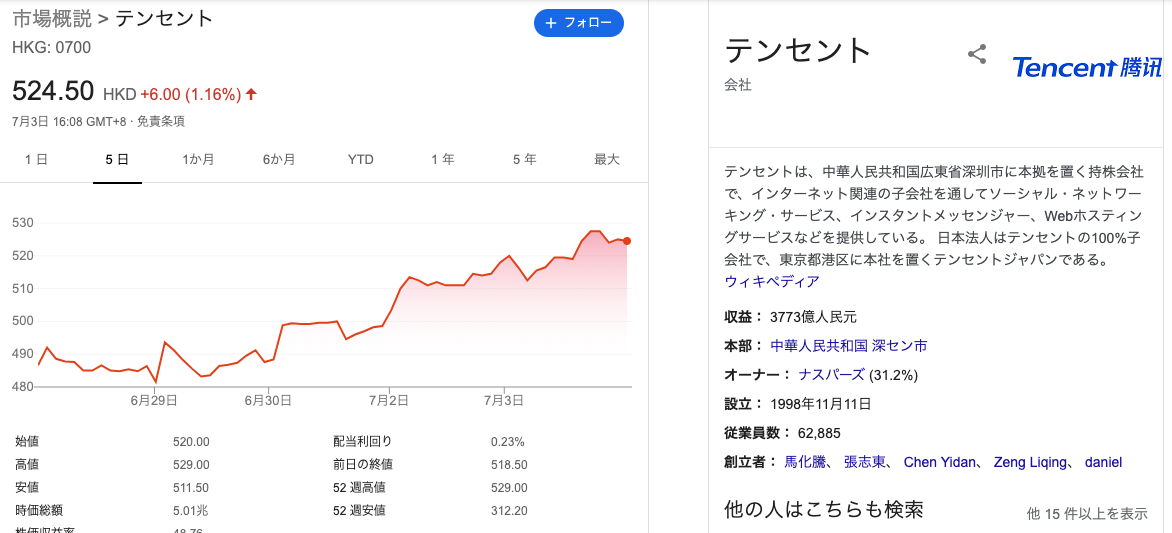
Task: Open founder link daniel
Action: click(x=1103, y=462)
